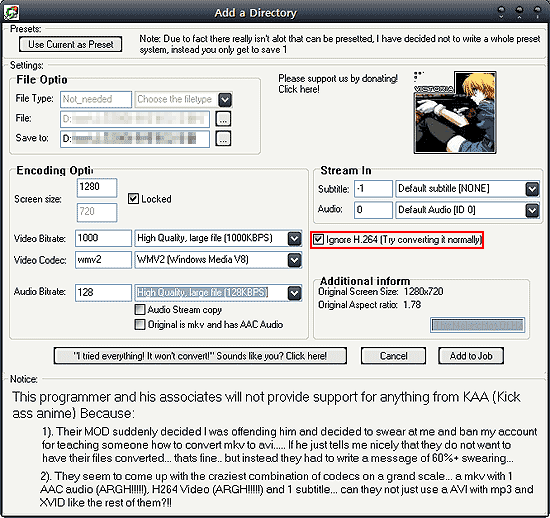Open the Audio Bitrate quality dropdown
Viewport: 550px width, 518px height.
coord(294,293)
